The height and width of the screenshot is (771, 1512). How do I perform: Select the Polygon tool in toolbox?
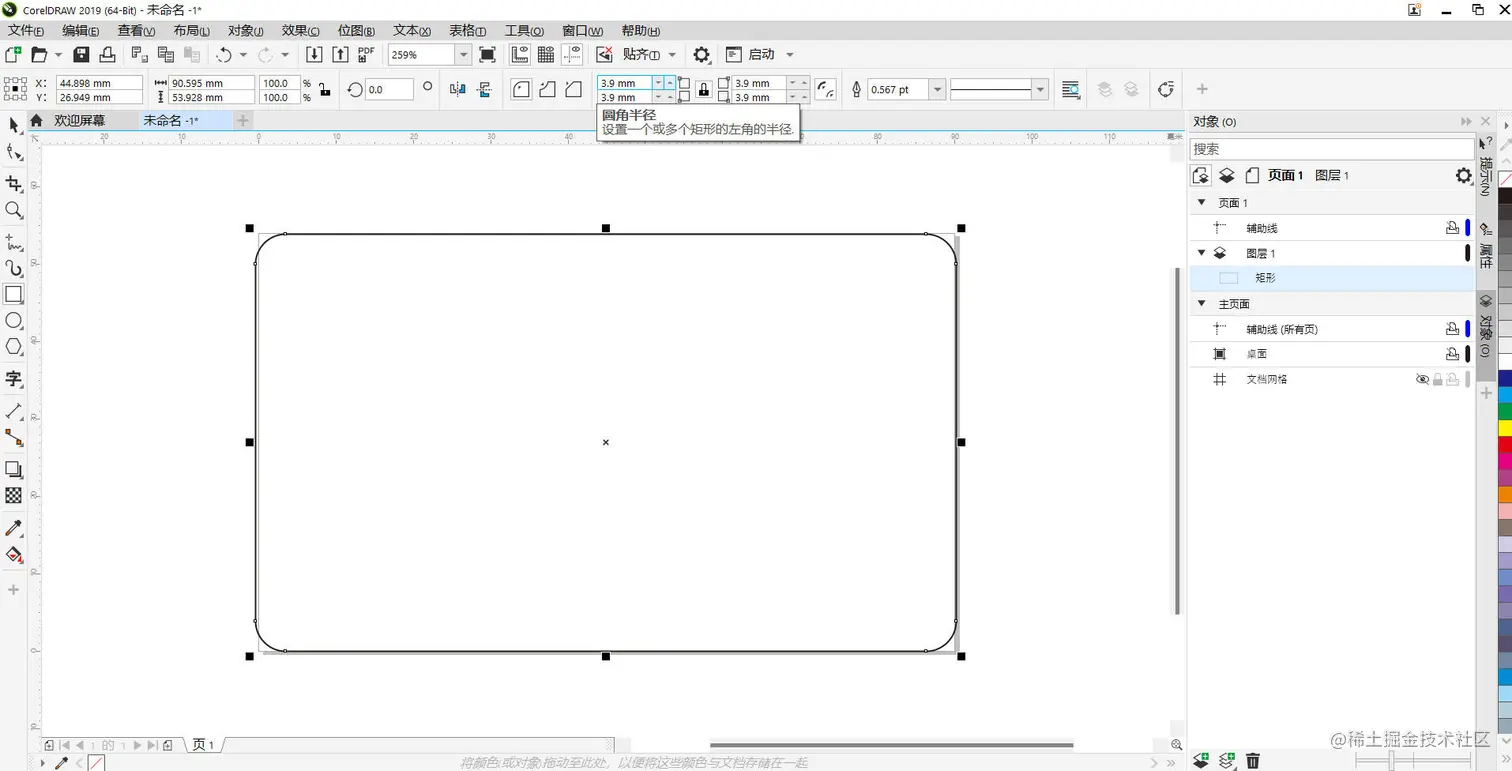click(x=14, y=347)
